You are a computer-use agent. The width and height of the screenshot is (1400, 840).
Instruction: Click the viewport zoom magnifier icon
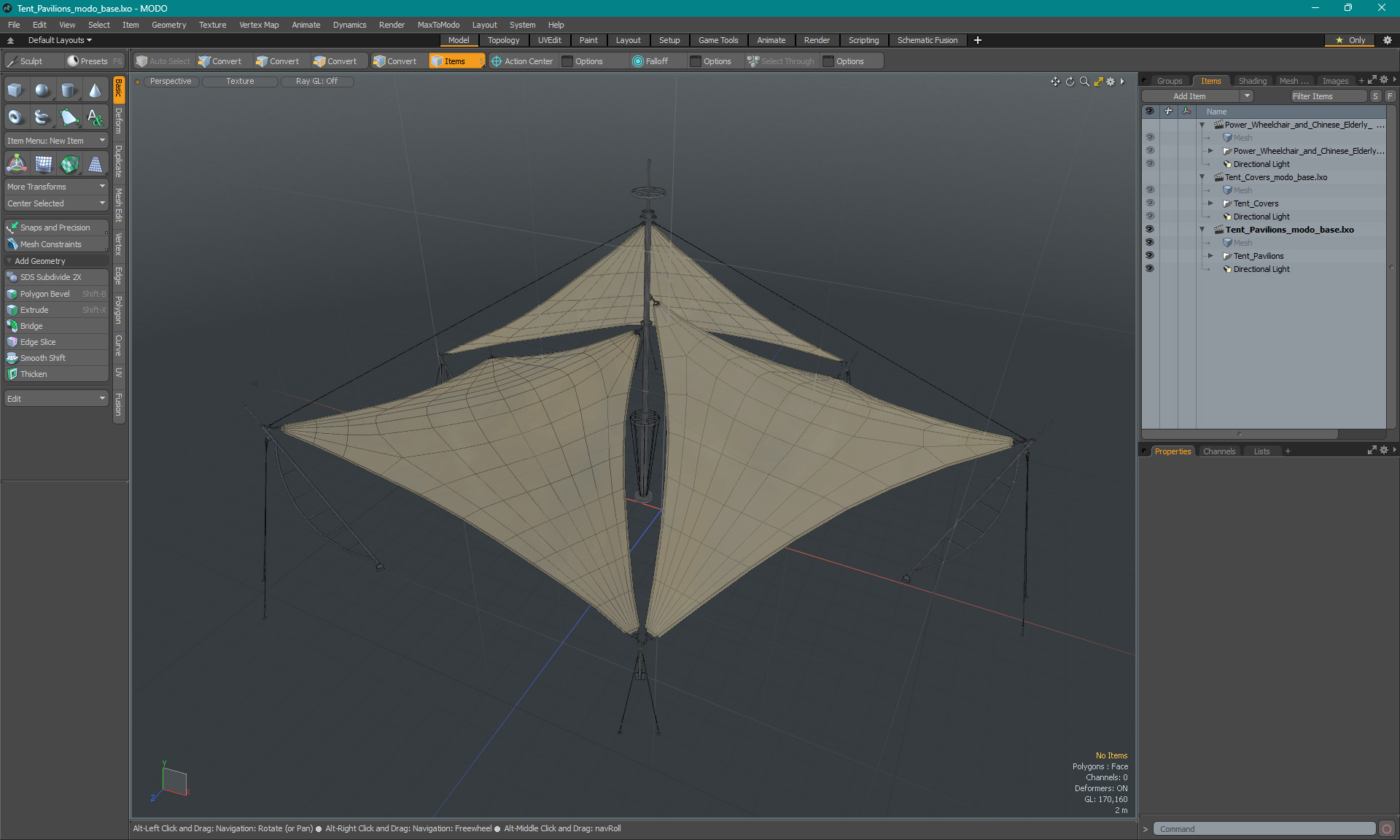[1084, 82]
